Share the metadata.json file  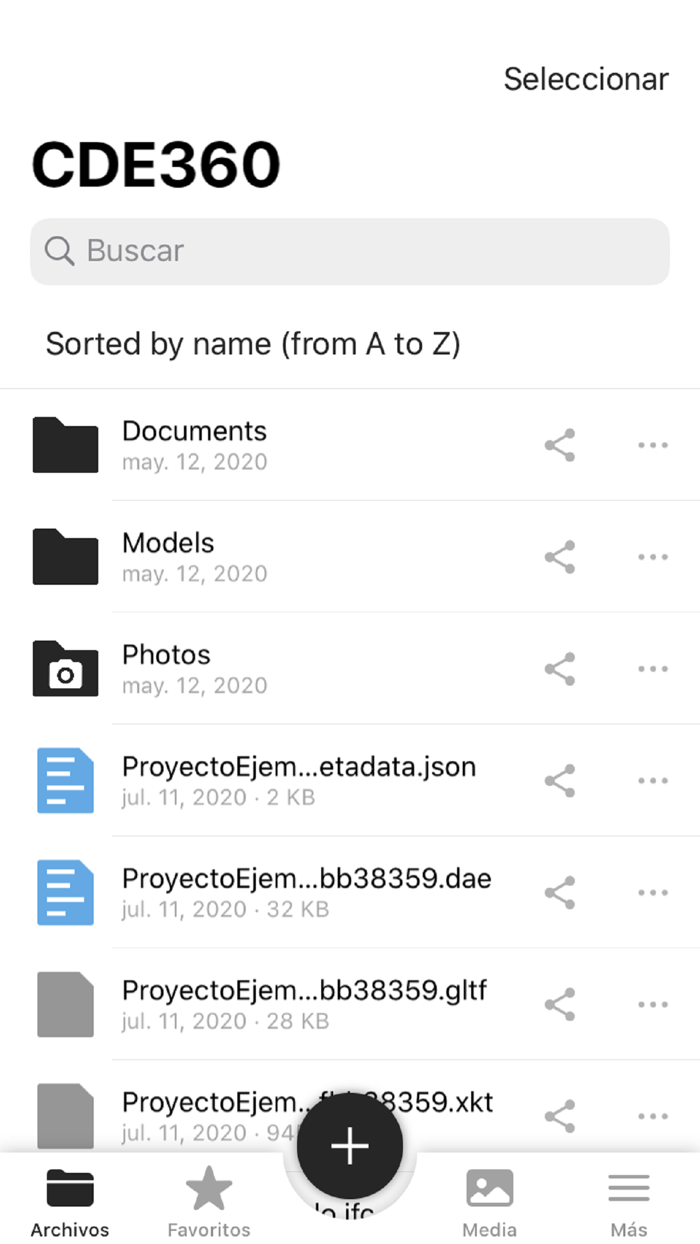(x=560, y=781)
